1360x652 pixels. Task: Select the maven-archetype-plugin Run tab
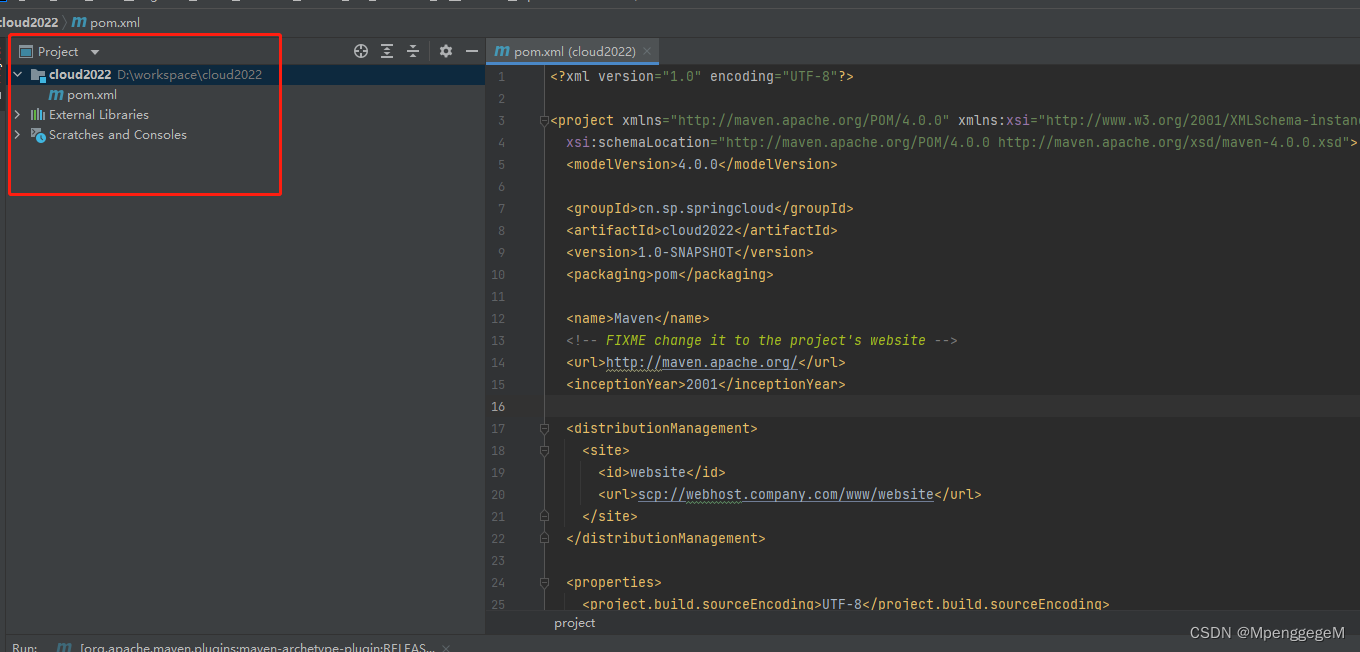pos(258,647)
